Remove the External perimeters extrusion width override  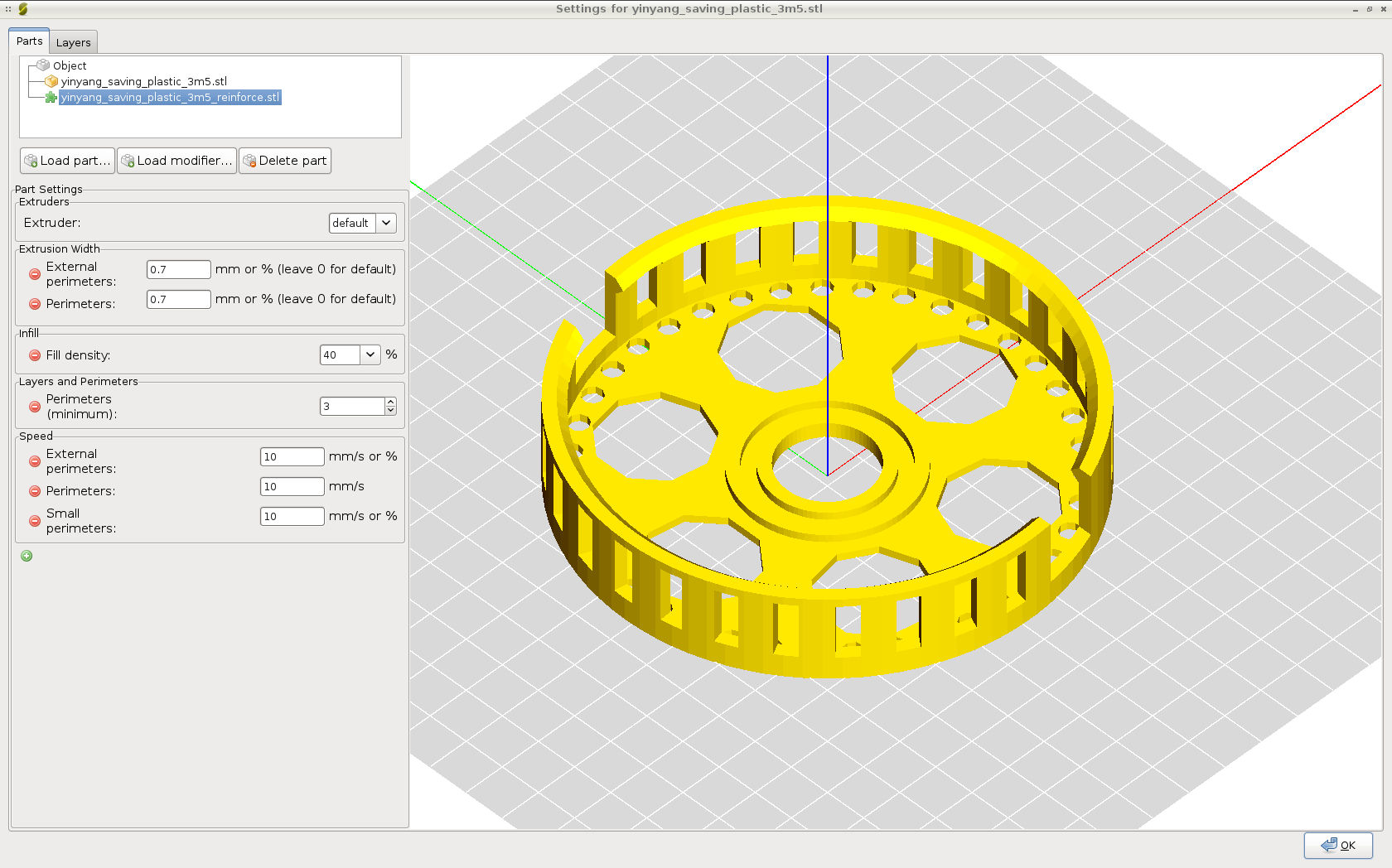[35, 274]
